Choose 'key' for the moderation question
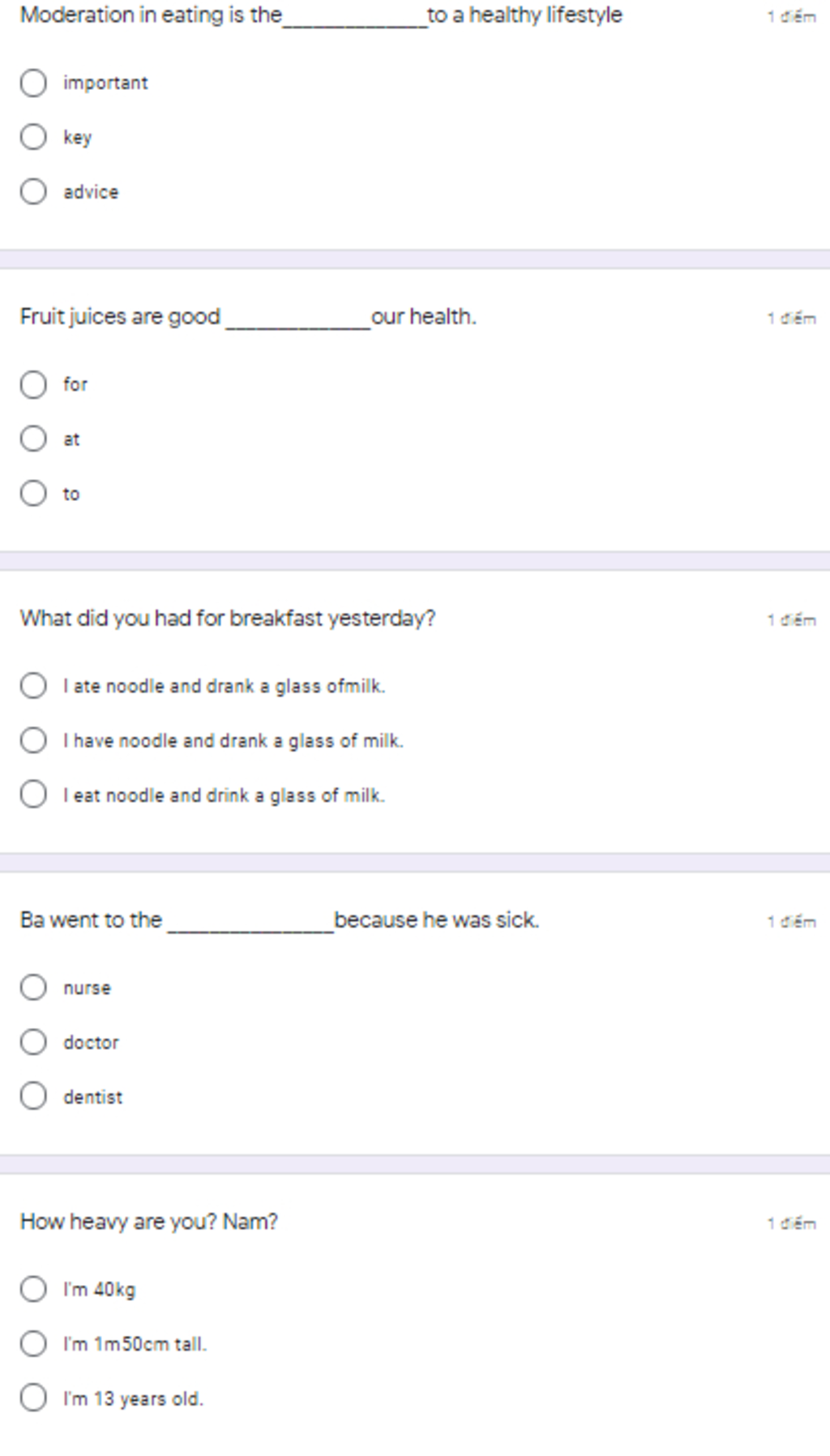830x1456 pixels. coord(33,137)
